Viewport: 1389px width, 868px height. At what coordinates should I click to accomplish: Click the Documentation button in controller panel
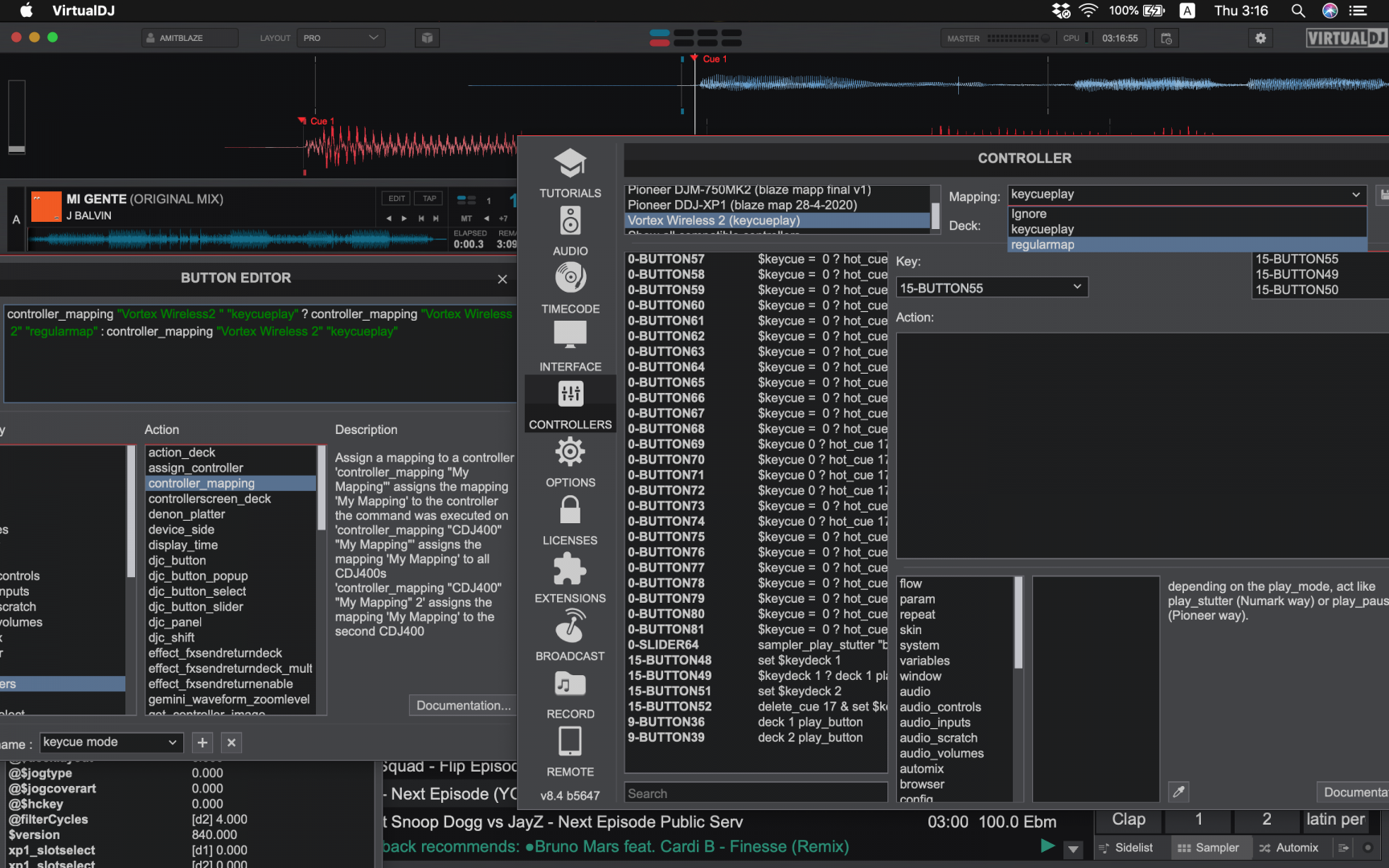[1354, 792]
